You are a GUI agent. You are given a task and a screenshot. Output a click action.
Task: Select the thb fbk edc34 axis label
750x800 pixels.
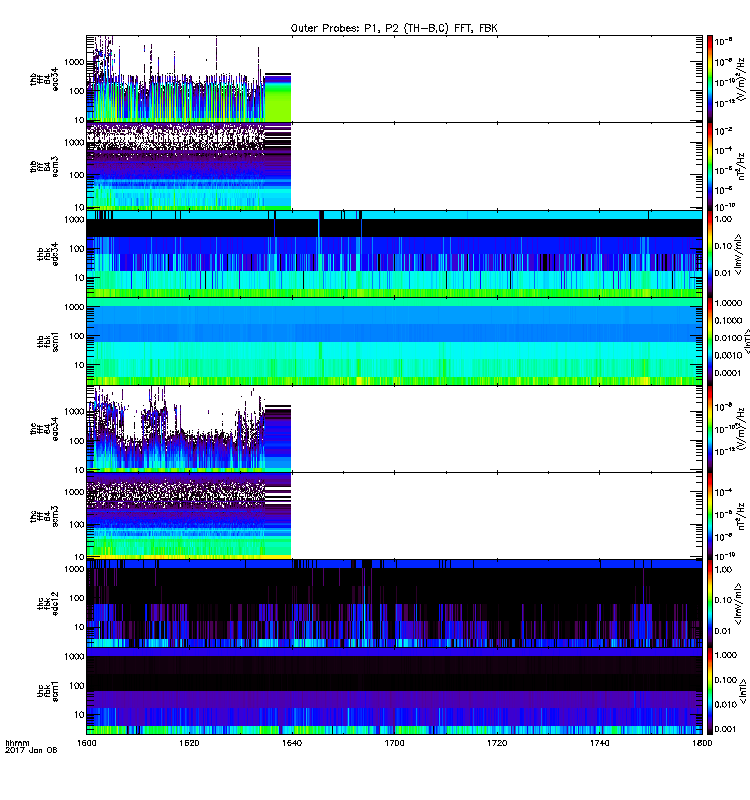pyautogui.click(x=48, y=254)
